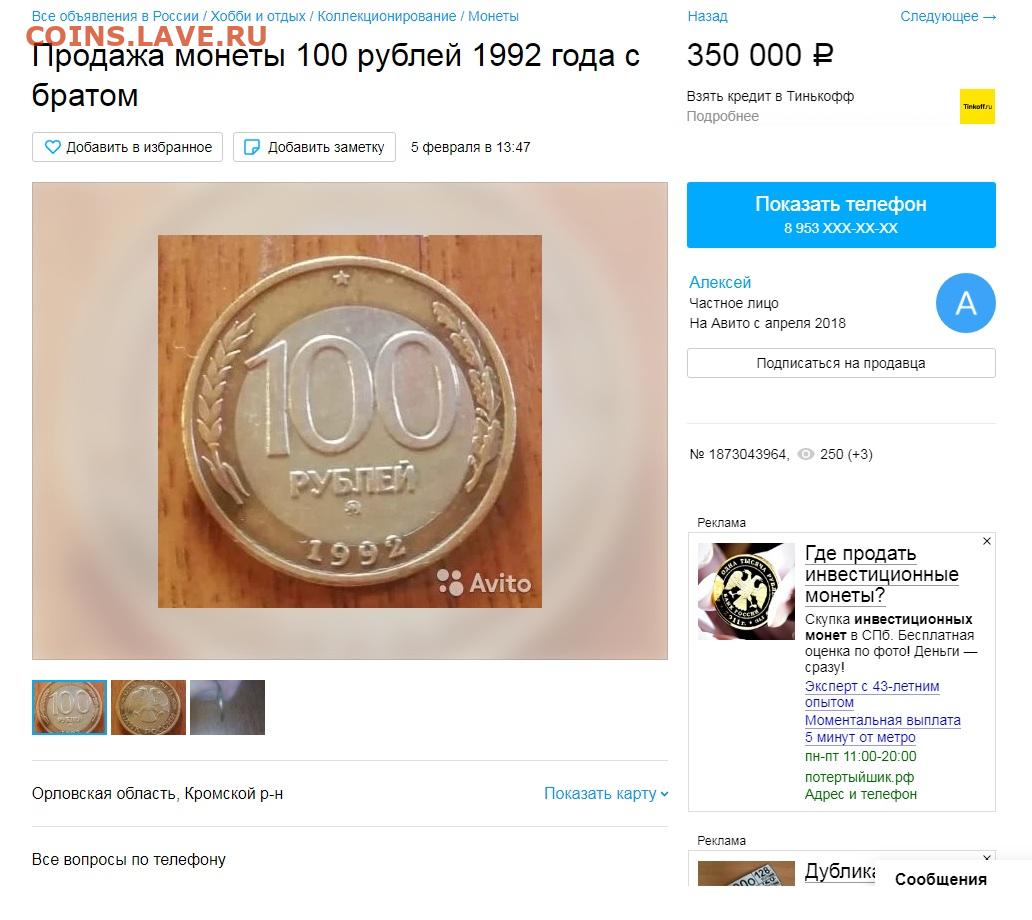Expand the Показать карту map dropdown

coord(606,794)
